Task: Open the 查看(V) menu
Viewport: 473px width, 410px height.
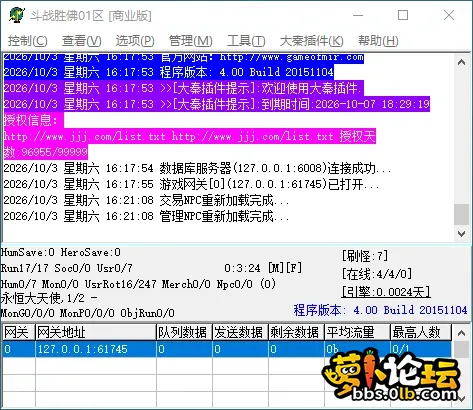Action: click(81, 41)
